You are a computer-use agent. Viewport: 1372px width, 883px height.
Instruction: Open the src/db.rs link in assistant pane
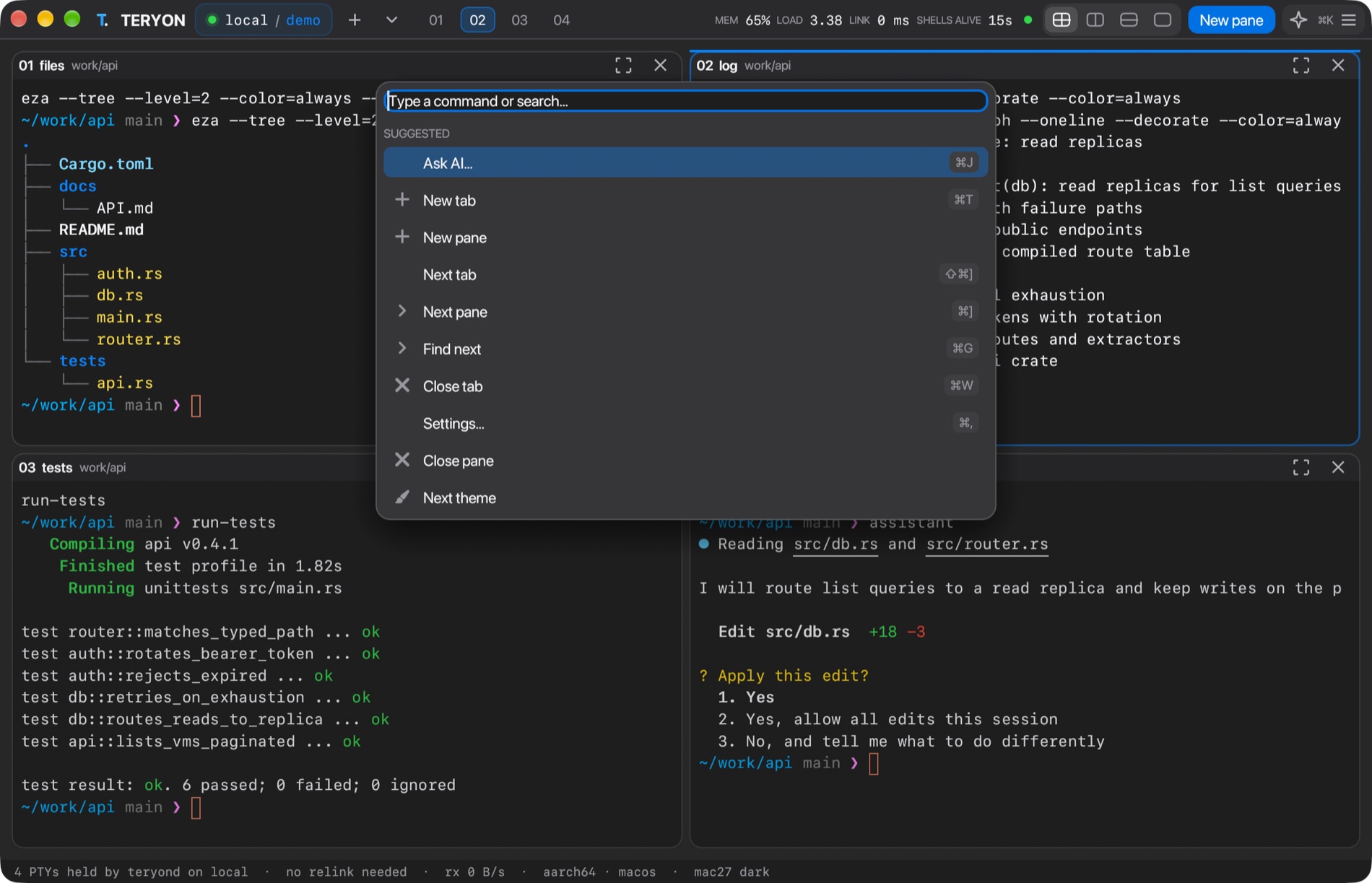835,544
